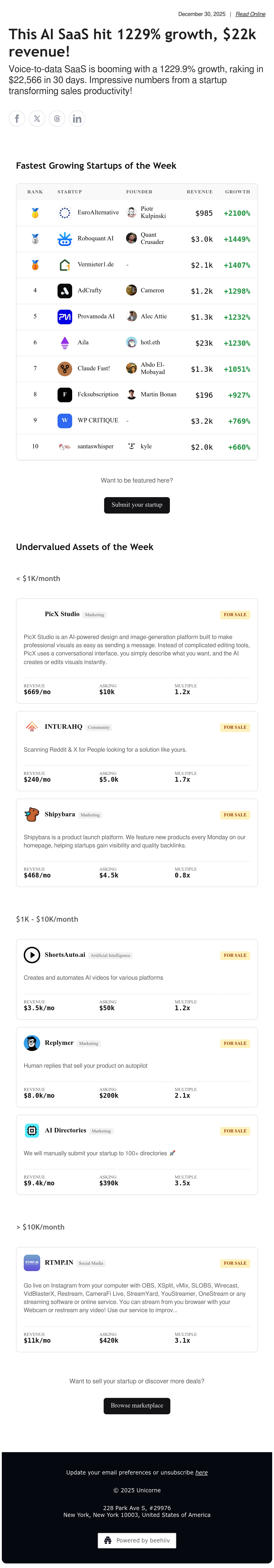Open the Read Online link
The width and height of the screenshot is (274, 1568).
[250, 14]
